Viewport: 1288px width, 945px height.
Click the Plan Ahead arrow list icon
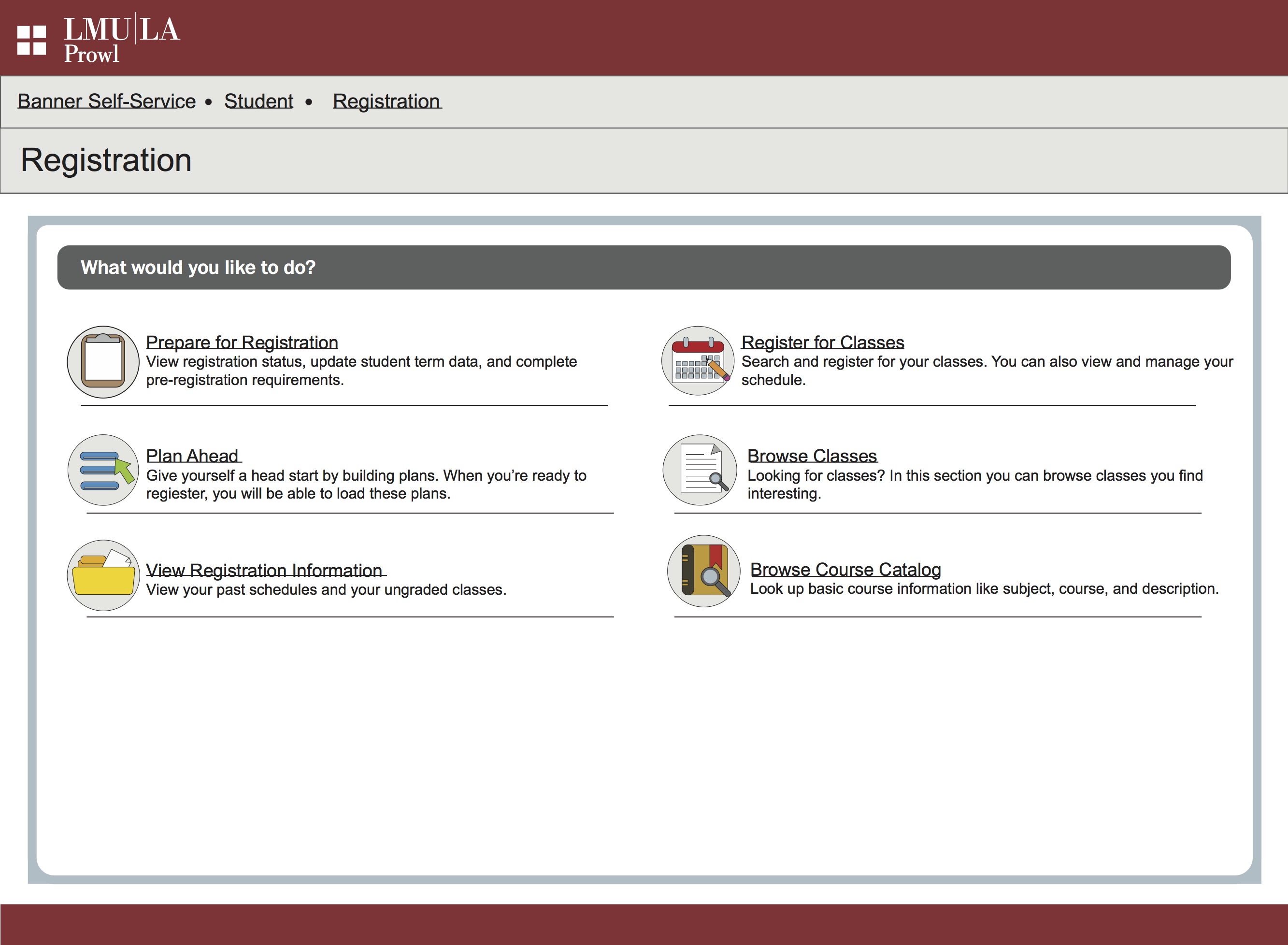point(103,470)
